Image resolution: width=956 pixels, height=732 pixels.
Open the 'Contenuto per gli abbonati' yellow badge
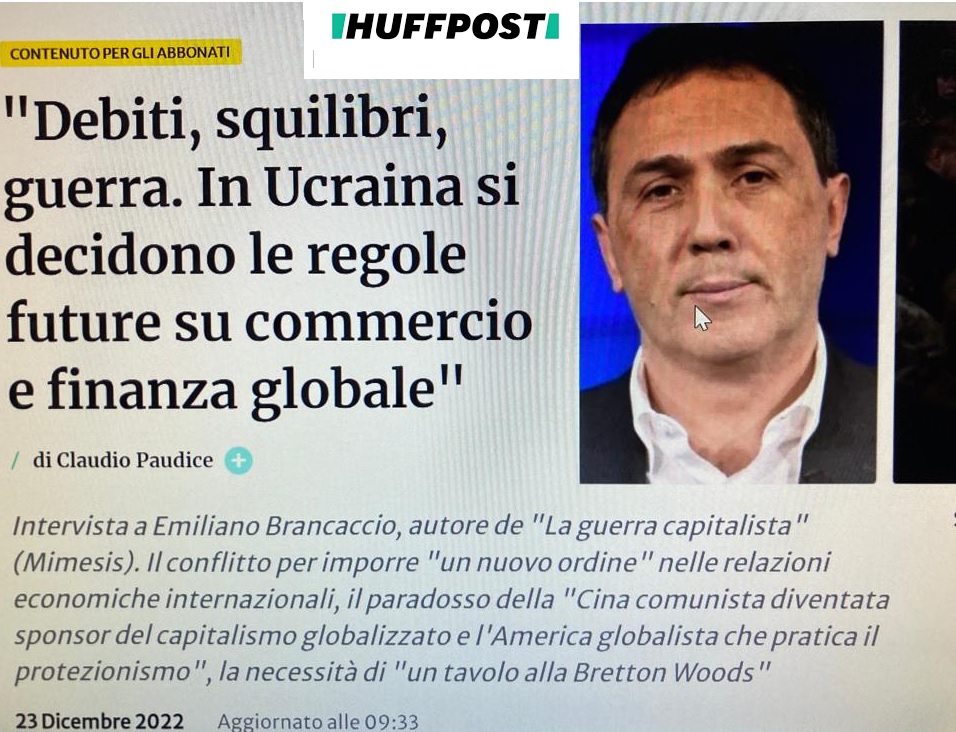coord(121,53)
